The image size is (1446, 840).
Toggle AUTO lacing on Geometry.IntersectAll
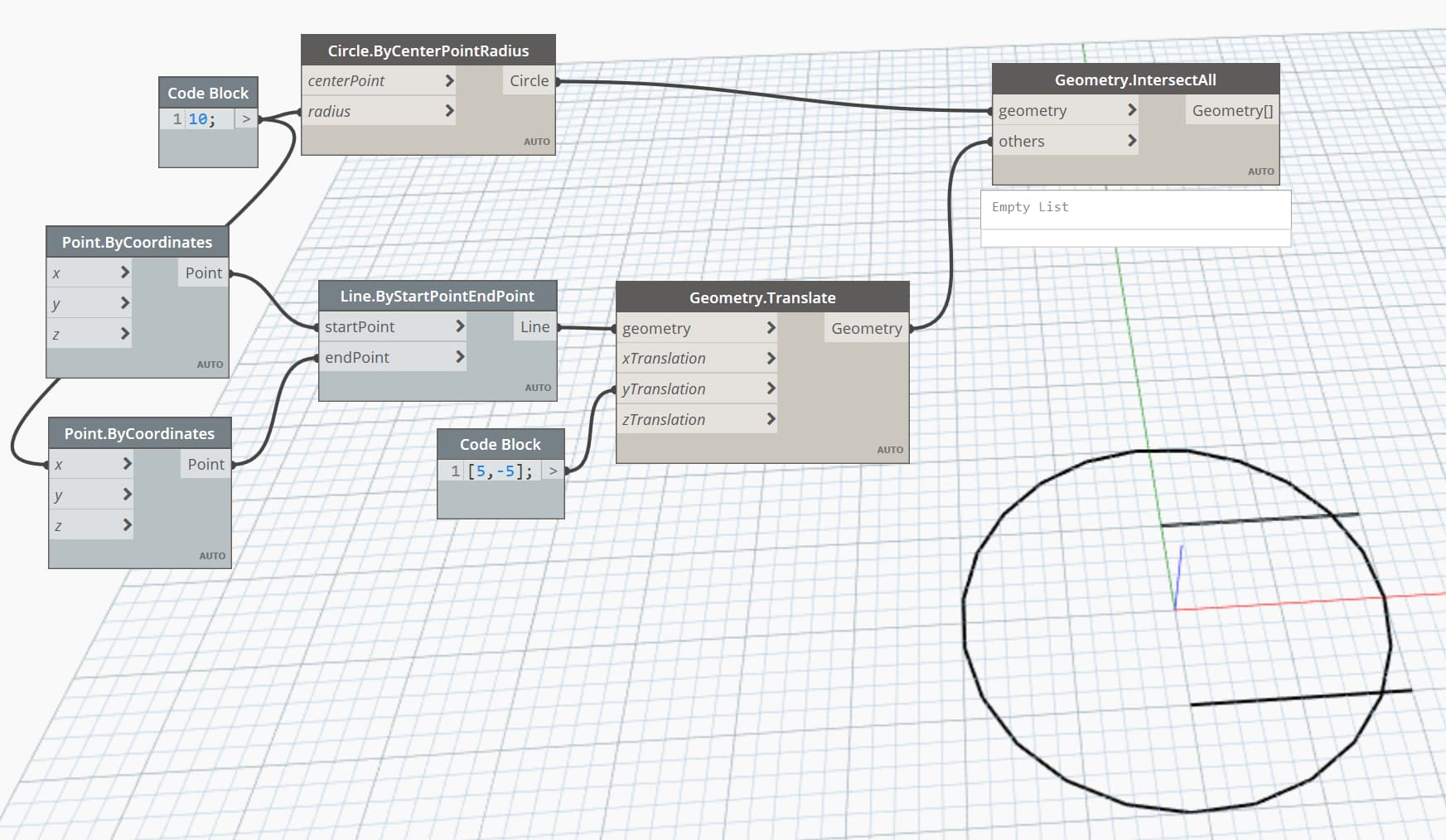tap(1260, 171)
